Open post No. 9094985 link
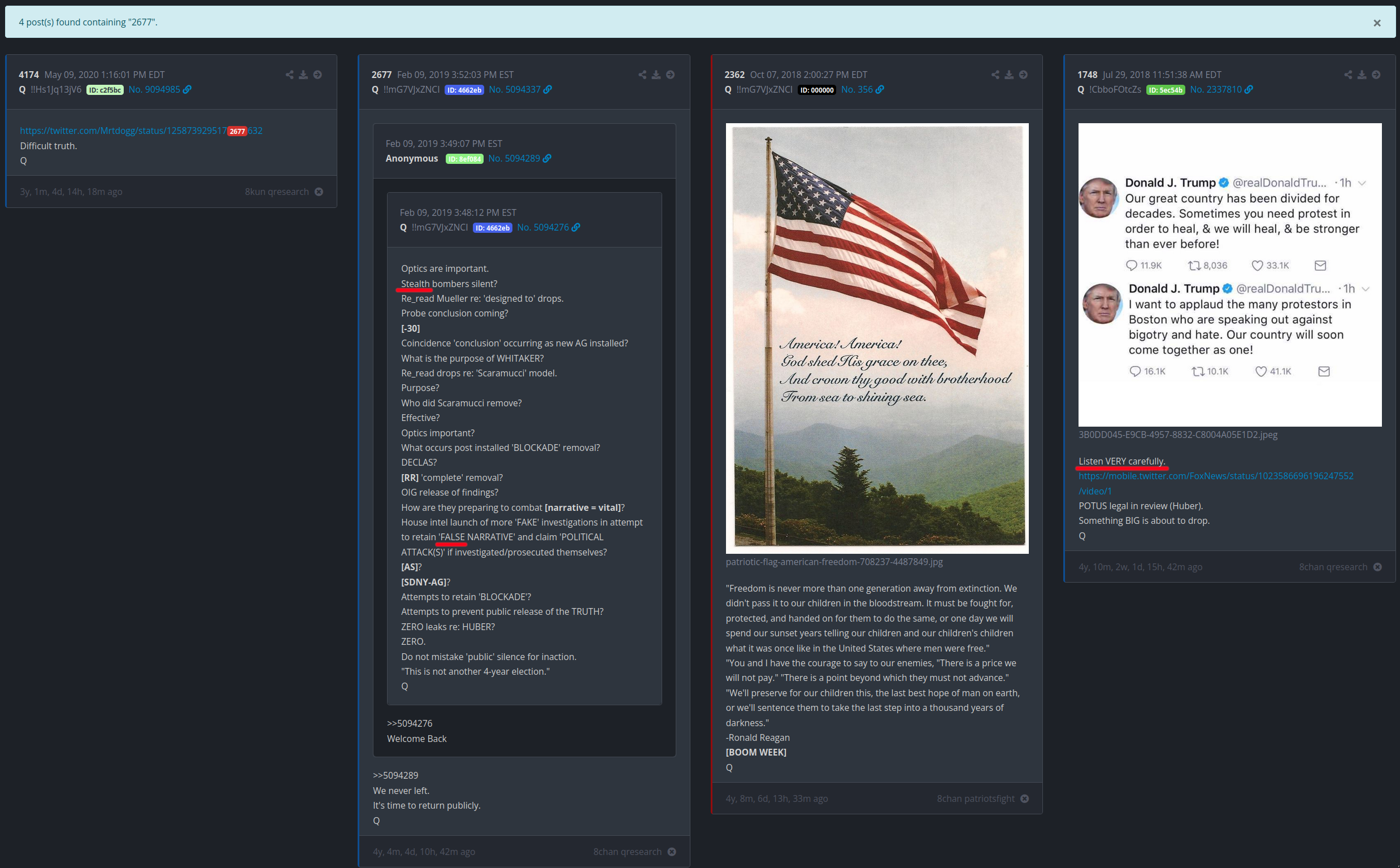This screenshot has height=868, width=1400. (154, 89)
